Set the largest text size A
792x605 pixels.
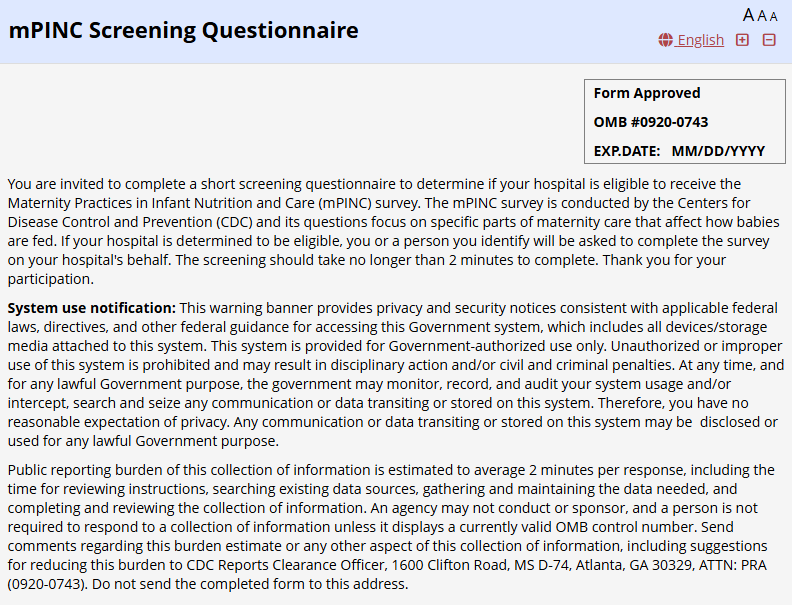click(x=749, y=15)
